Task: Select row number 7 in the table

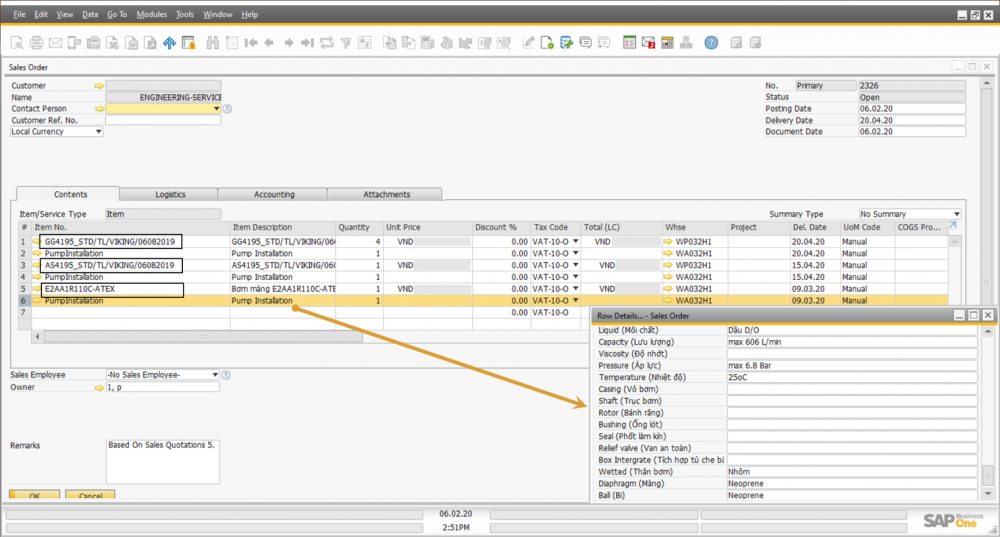Action: coord(24,313)
